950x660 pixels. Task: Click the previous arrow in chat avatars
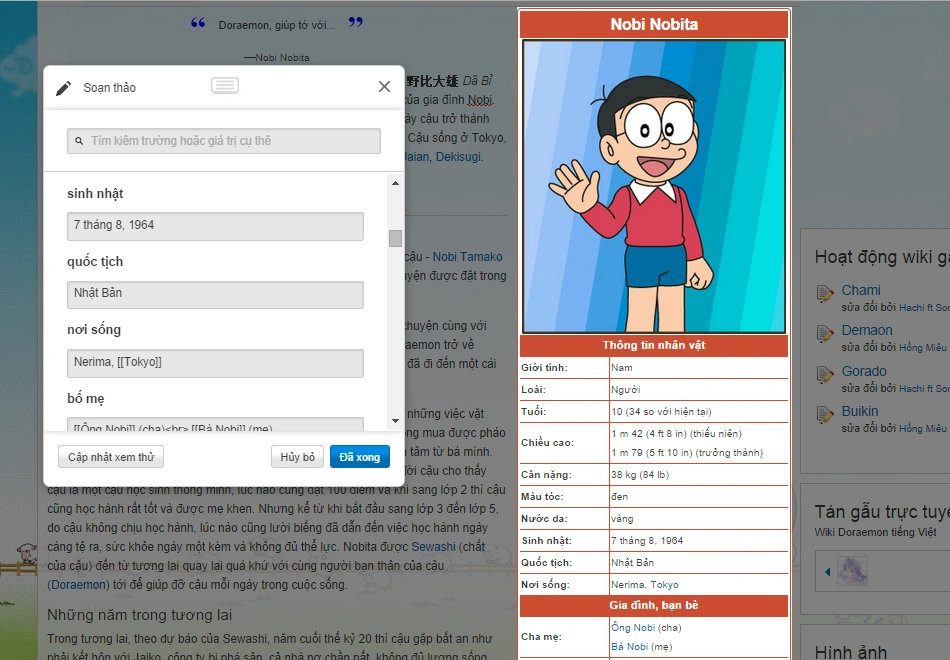(x=828, y=572)
